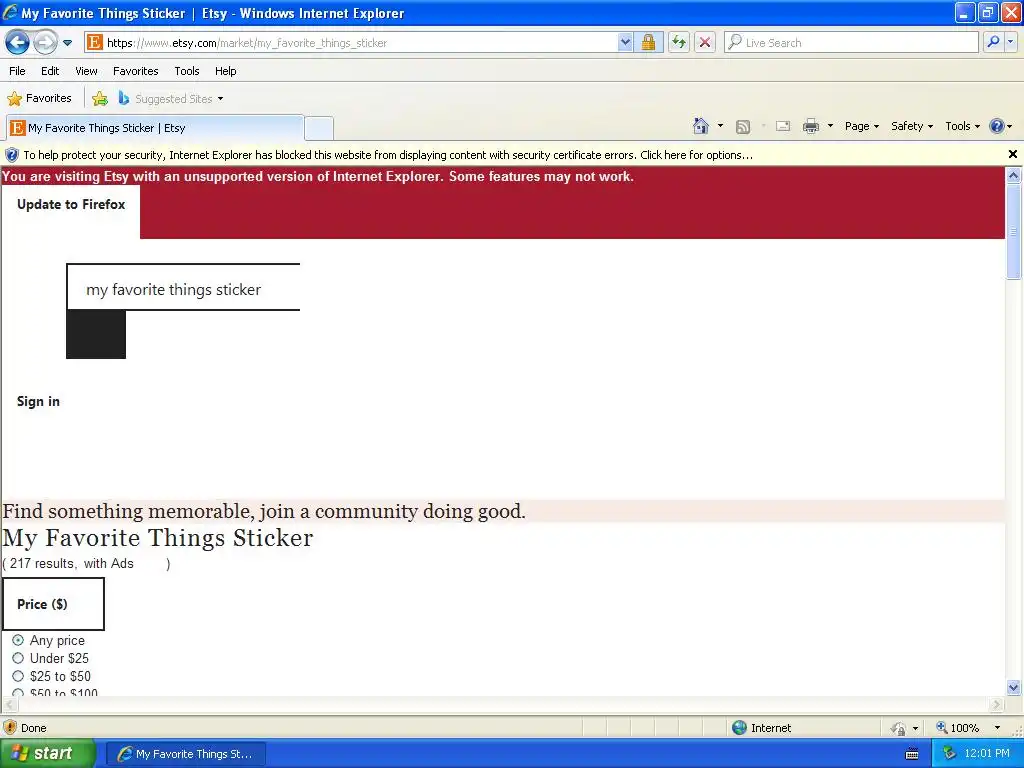The image size is (1024, 768).
Task: Open the View menu
Action: (x=86, y=71)
